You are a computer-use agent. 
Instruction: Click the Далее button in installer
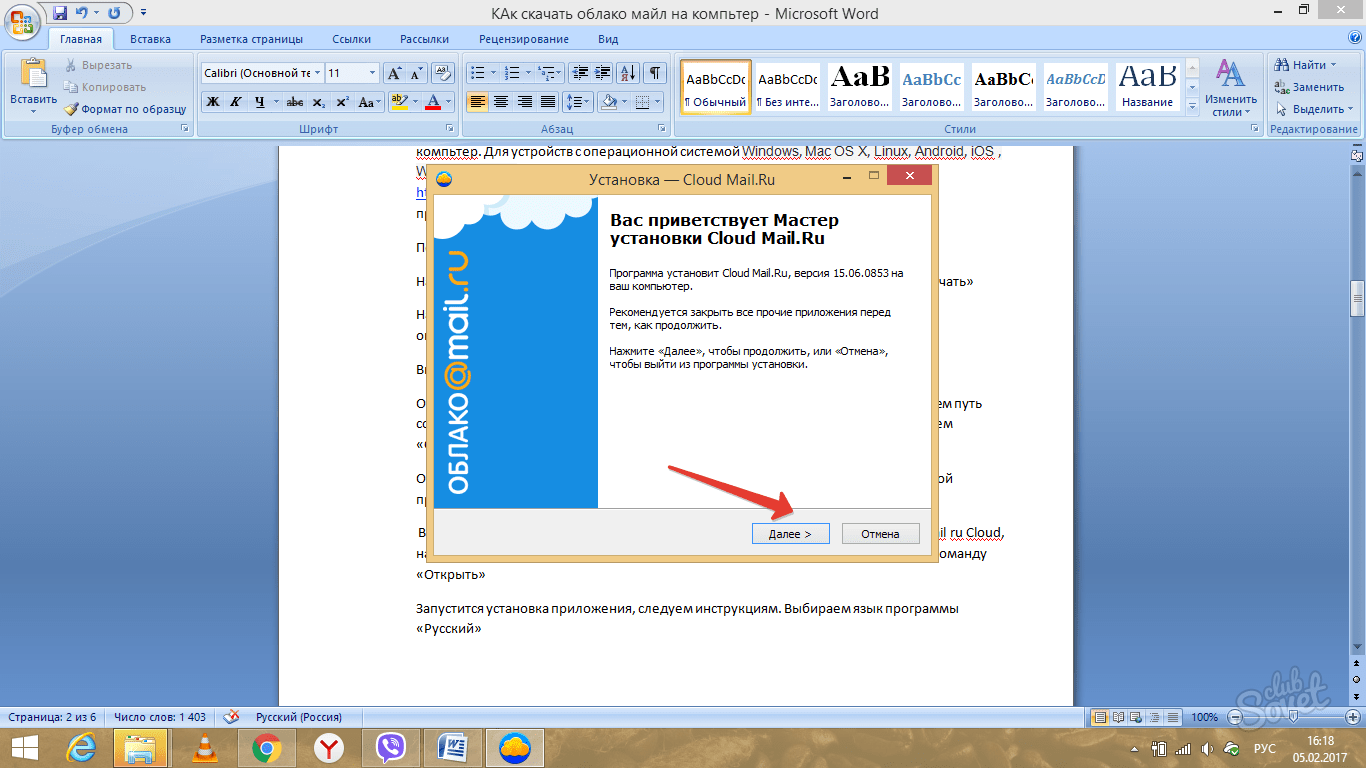point(790,534)
